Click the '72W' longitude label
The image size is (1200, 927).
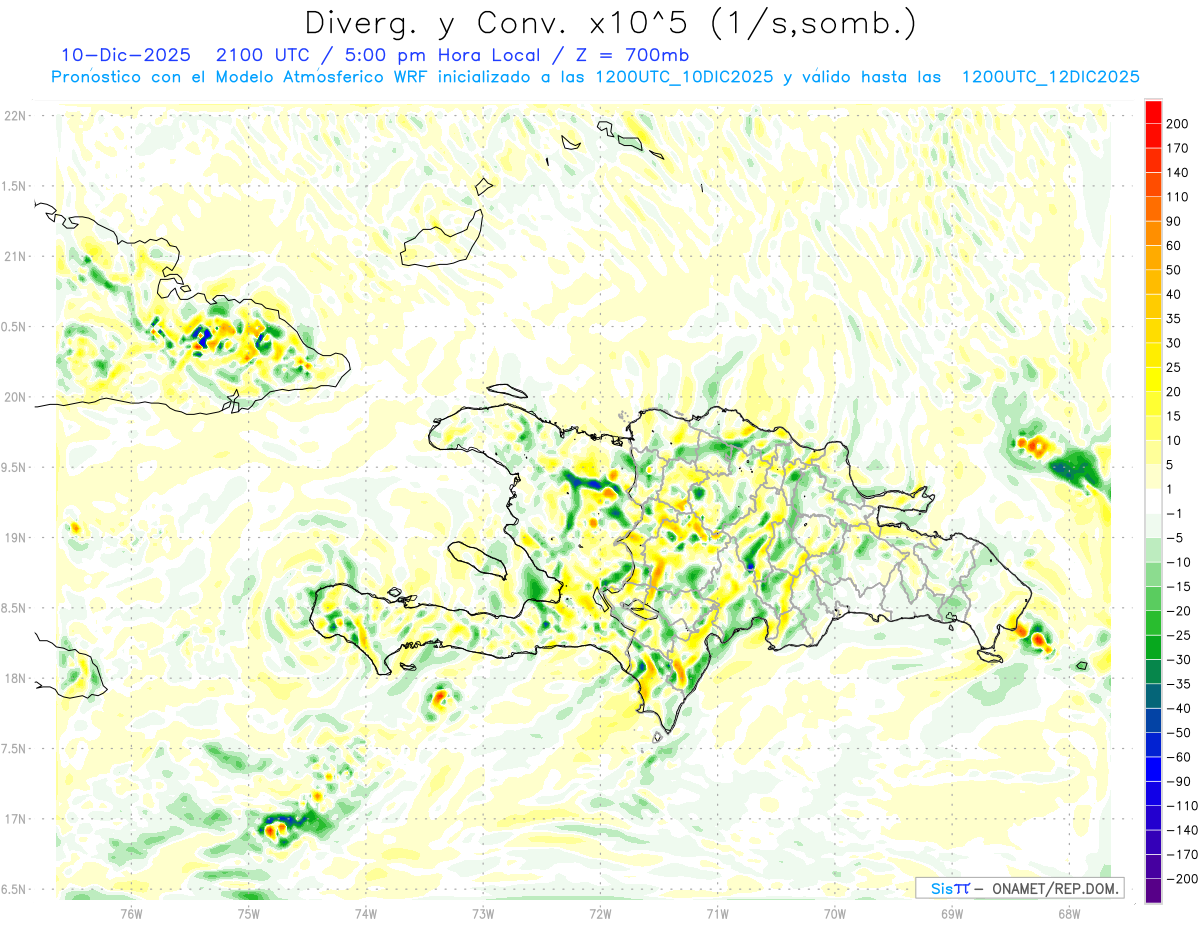pyautogui.click(x=600, y=913)
